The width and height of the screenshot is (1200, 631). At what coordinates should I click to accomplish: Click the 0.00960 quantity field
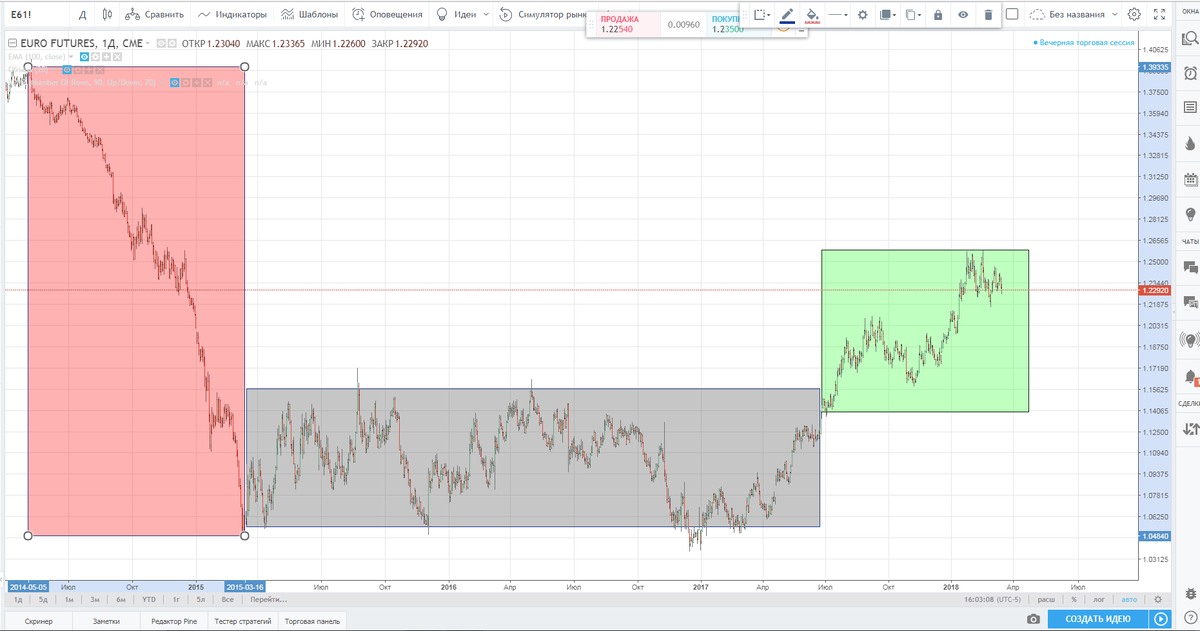[x=683, y=24]
